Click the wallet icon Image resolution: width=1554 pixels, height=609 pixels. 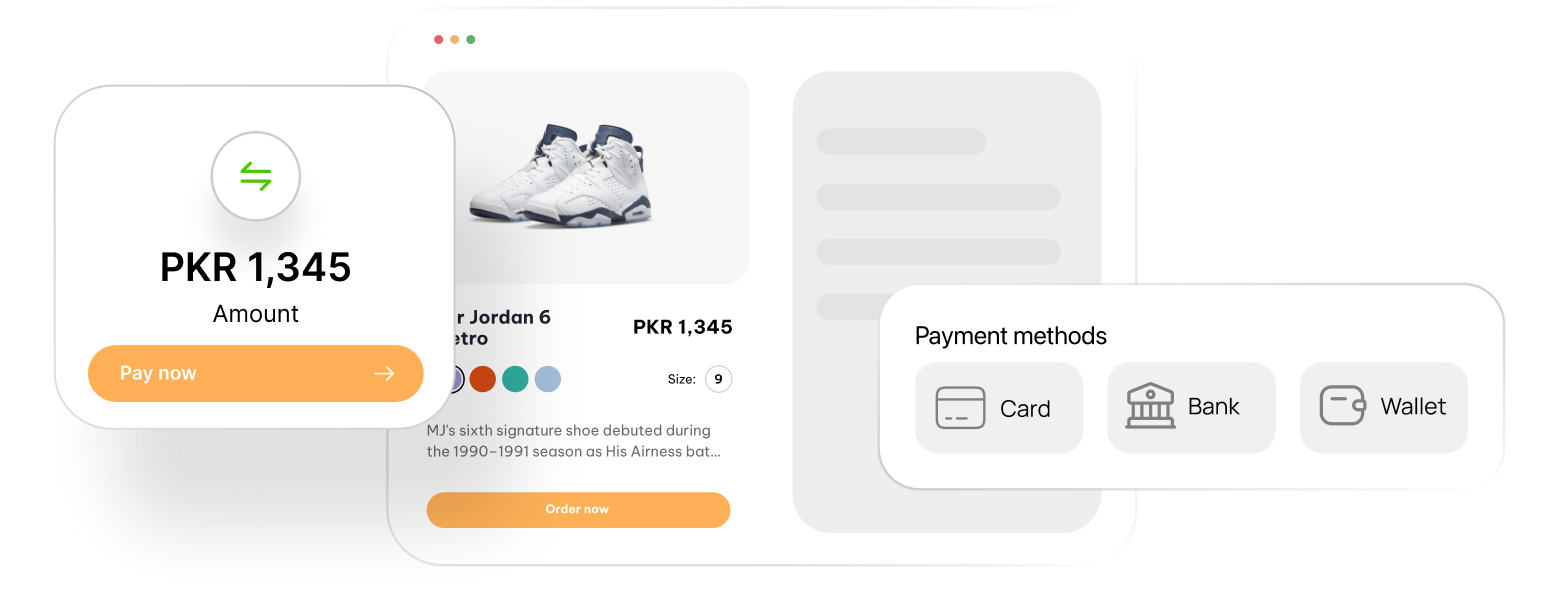click(x=1343, y=406)
